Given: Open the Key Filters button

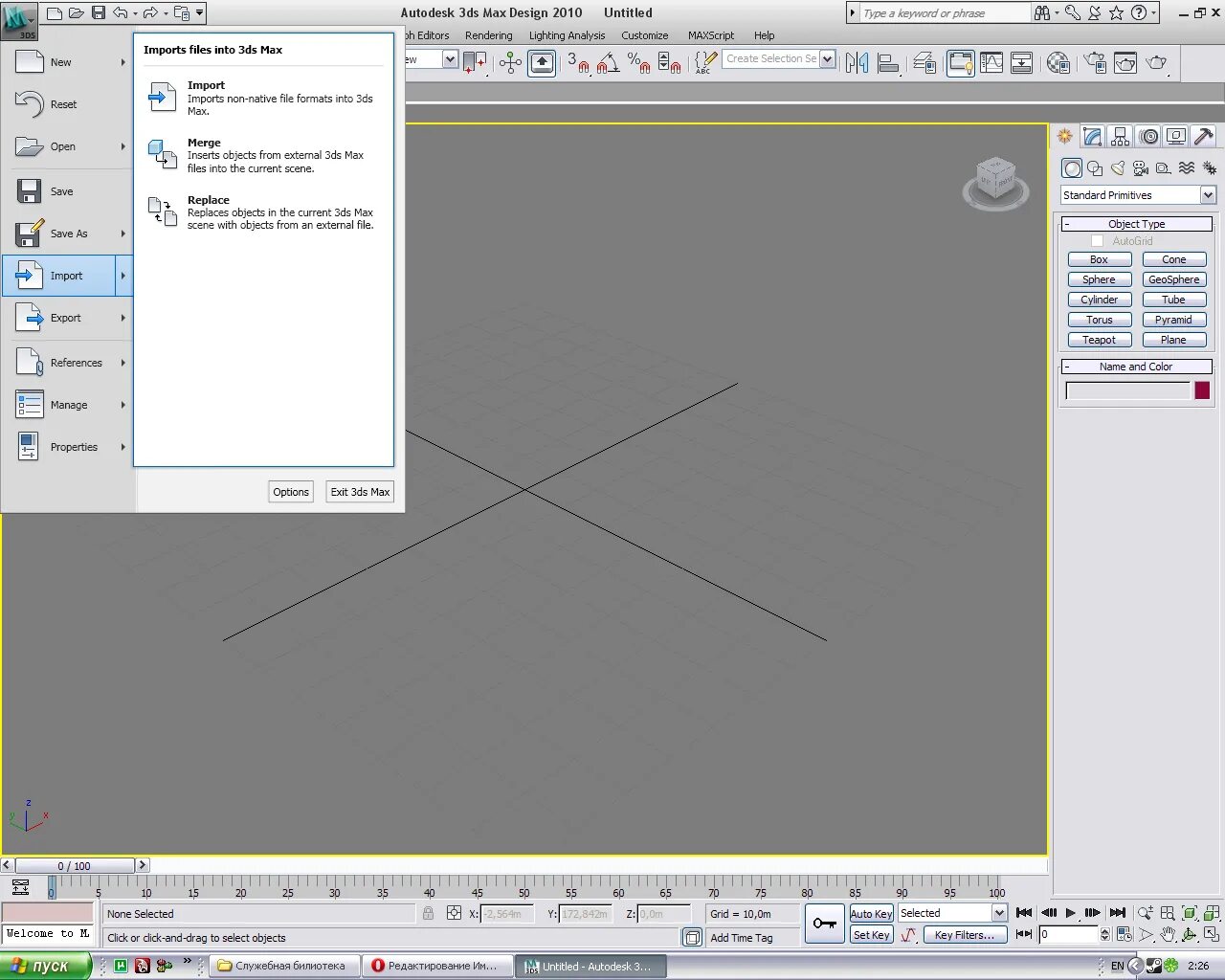Looking at the screenshot, I should coord(965,935).
